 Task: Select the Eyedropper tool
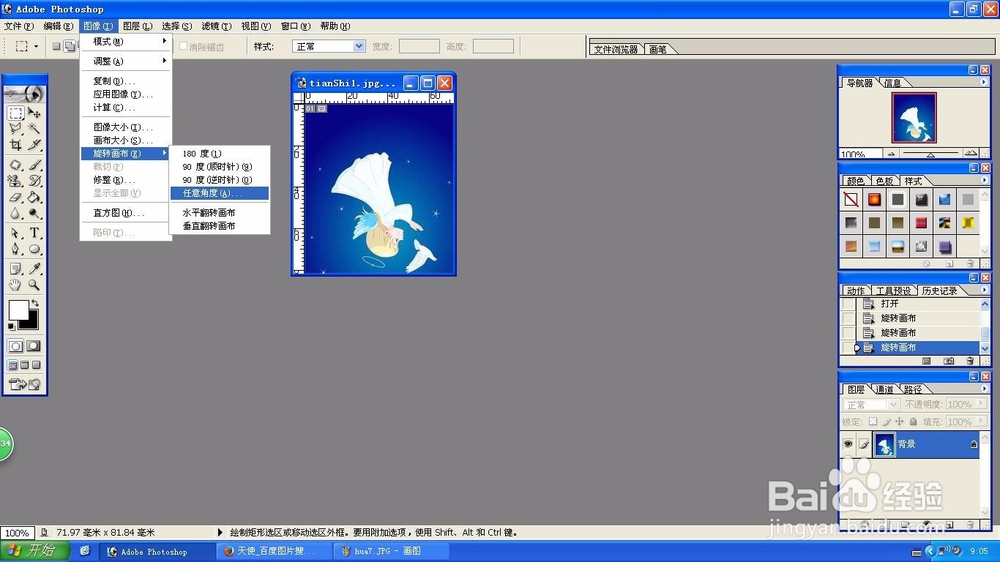click(34, 269)
